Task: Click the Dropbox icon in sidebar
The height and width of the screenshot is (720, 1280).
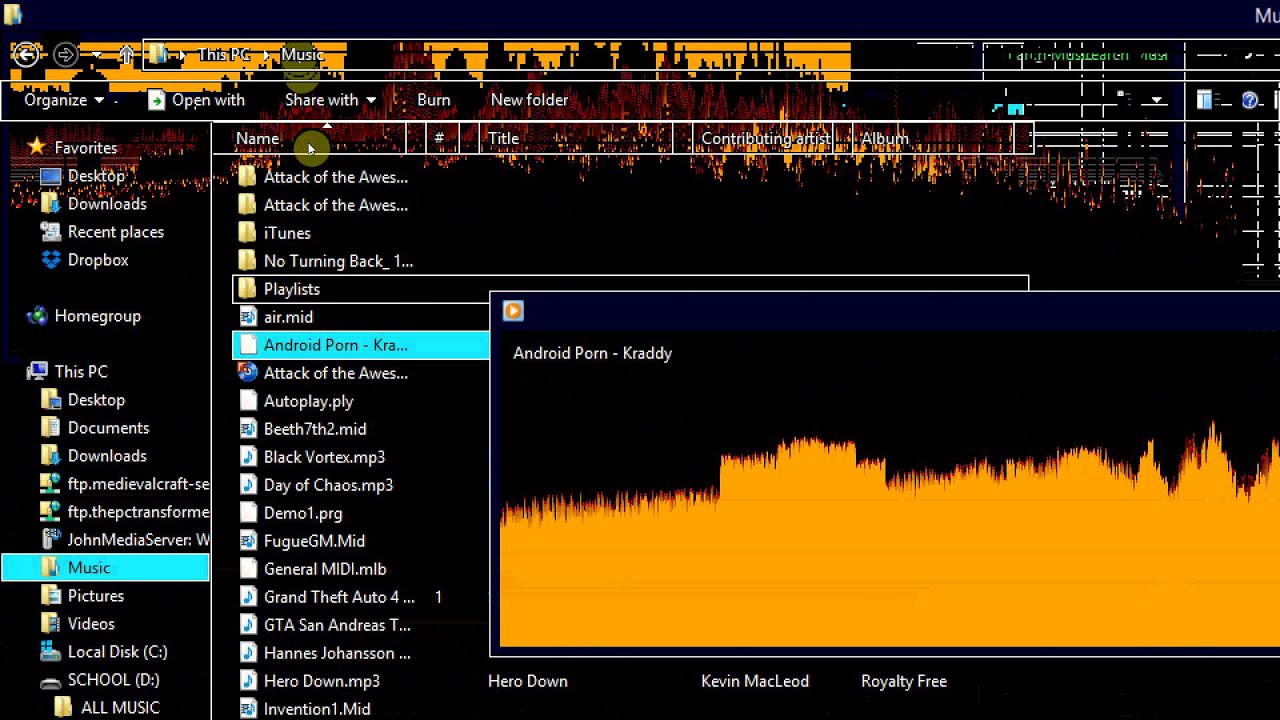Action: click(x=51, y=260)
